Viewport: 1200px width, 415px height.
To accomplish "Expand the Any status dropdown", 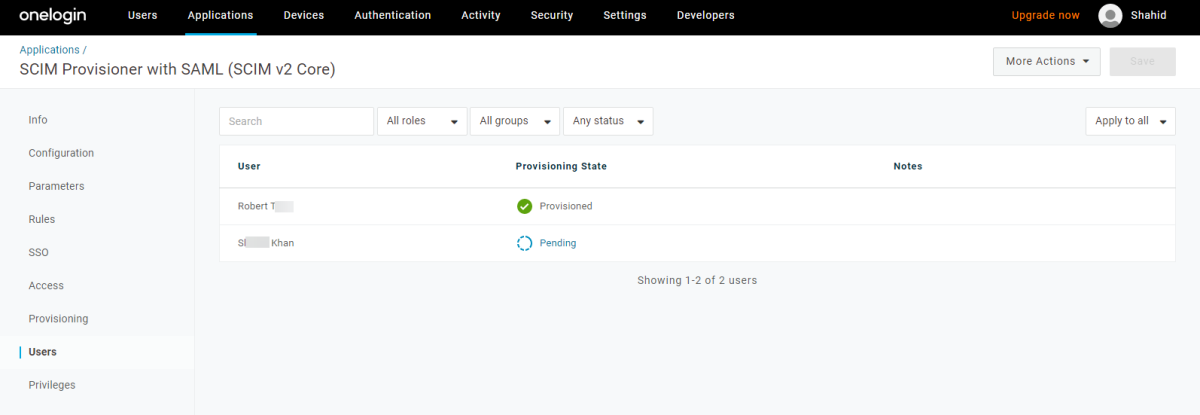I will pyautogui.click(x=608, y=121).
